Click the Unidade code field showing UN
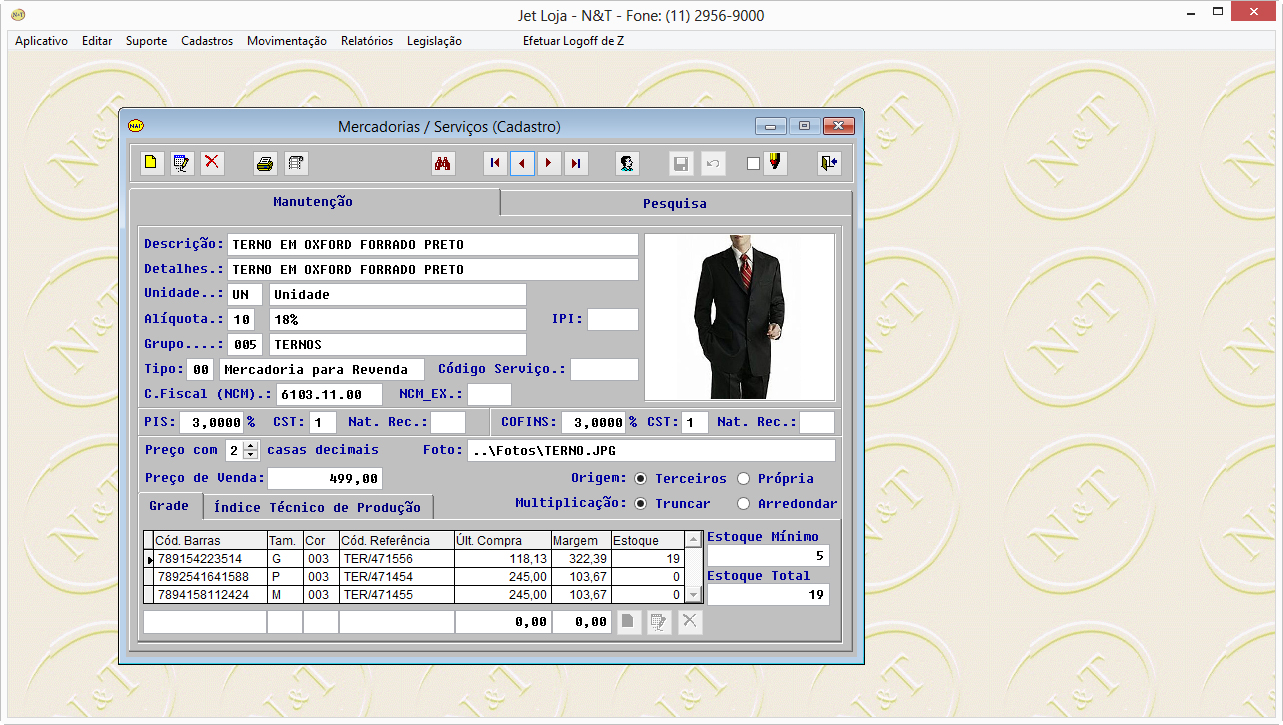This screenshot has height=725, width=1283. (x=245, y=295)
